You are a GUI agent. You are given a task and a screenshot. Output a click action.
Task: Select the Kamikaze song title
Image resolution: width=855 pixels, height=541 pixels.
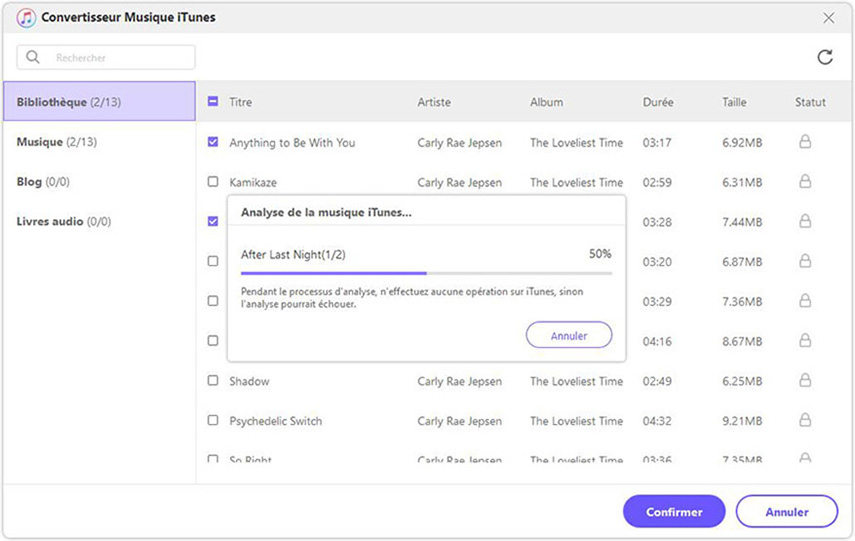pyautogui.click(x=252, y=182)
